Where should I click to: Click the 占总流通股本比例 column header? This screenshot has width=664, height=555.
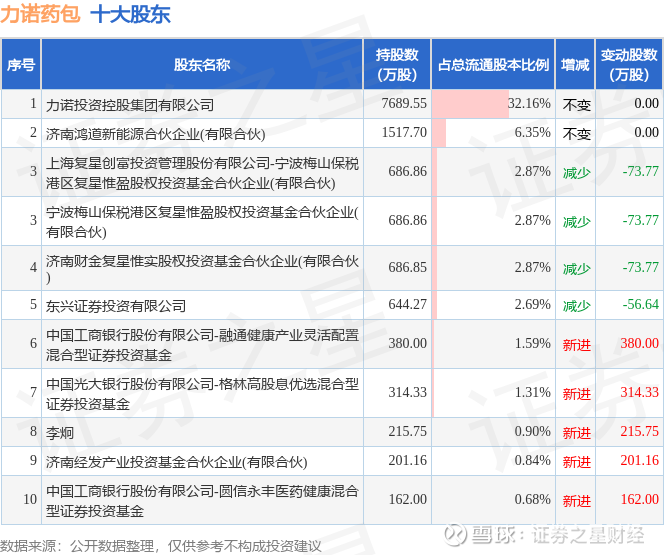(493, 65)
